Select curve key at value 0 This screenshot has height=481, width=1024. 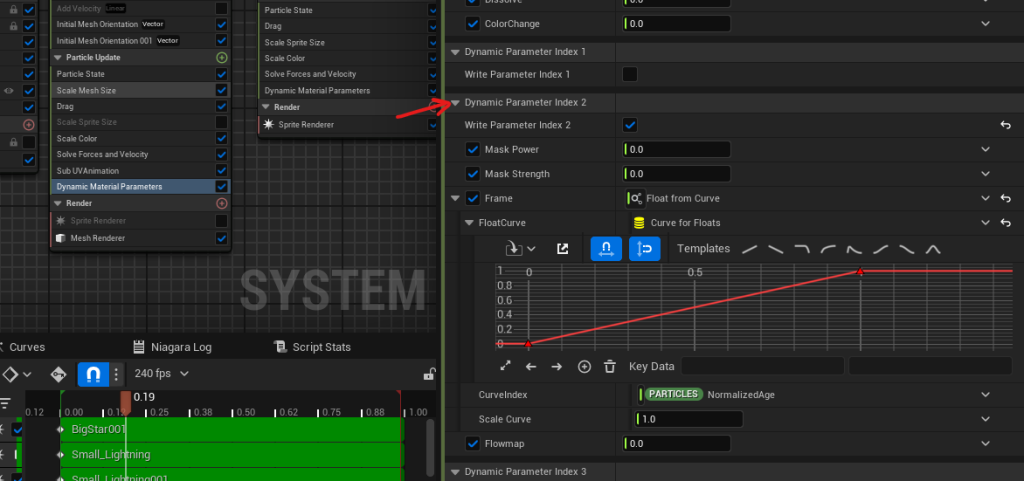(x=528, y=343)
